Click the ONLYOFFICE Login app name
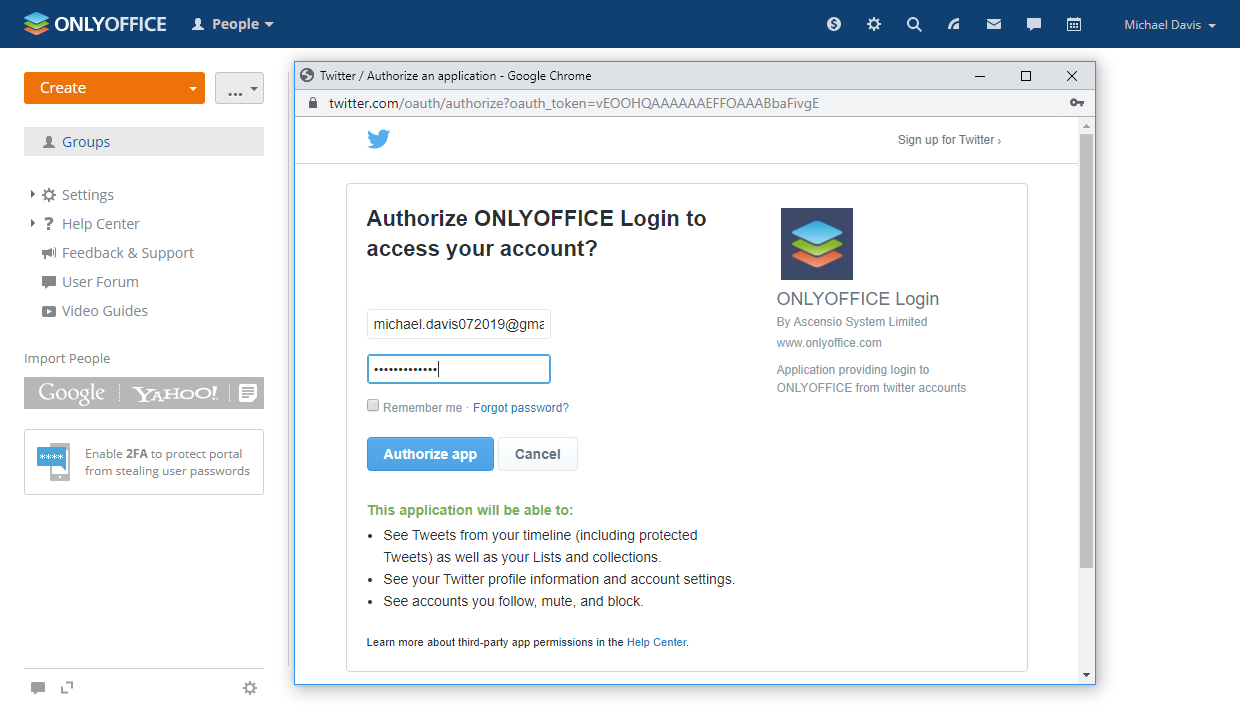This screenshot has width=1240, height=708. pos(858,299)
